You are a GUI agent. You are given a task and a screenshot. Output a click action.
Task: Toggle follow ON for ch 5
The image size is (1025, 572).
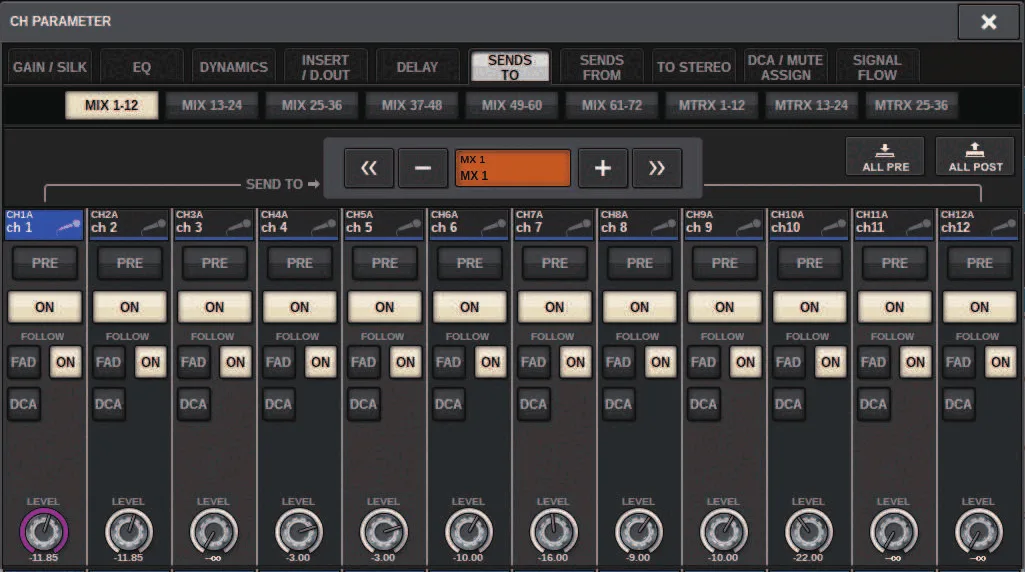point(405,362)
